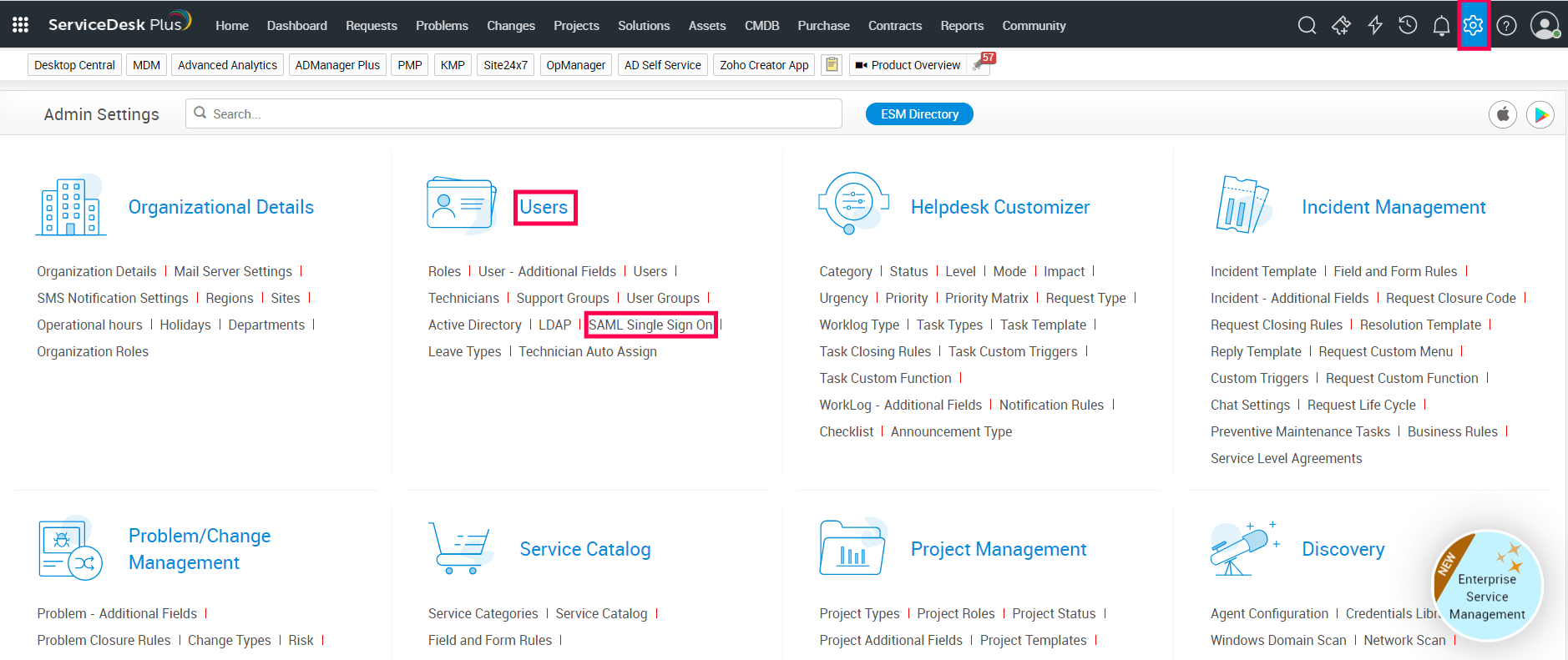
Task: Open the notifications bell icon
Action: click(x=1441, y=26)
